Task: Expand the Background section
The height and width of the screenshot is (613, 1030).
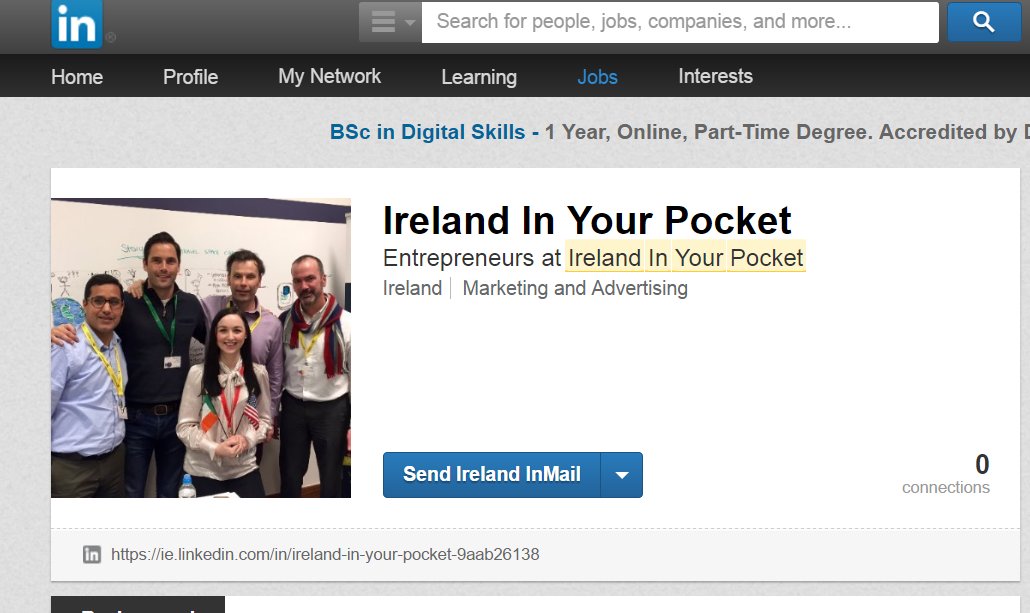Action: click(140, 606)
